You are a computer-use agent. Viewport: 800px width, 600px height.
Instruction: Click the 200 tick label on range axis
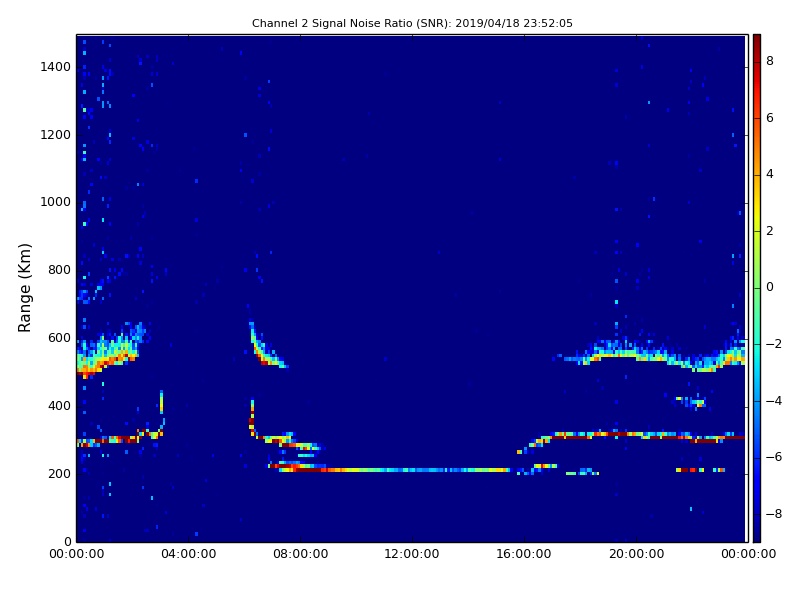(x=59, y=473)
